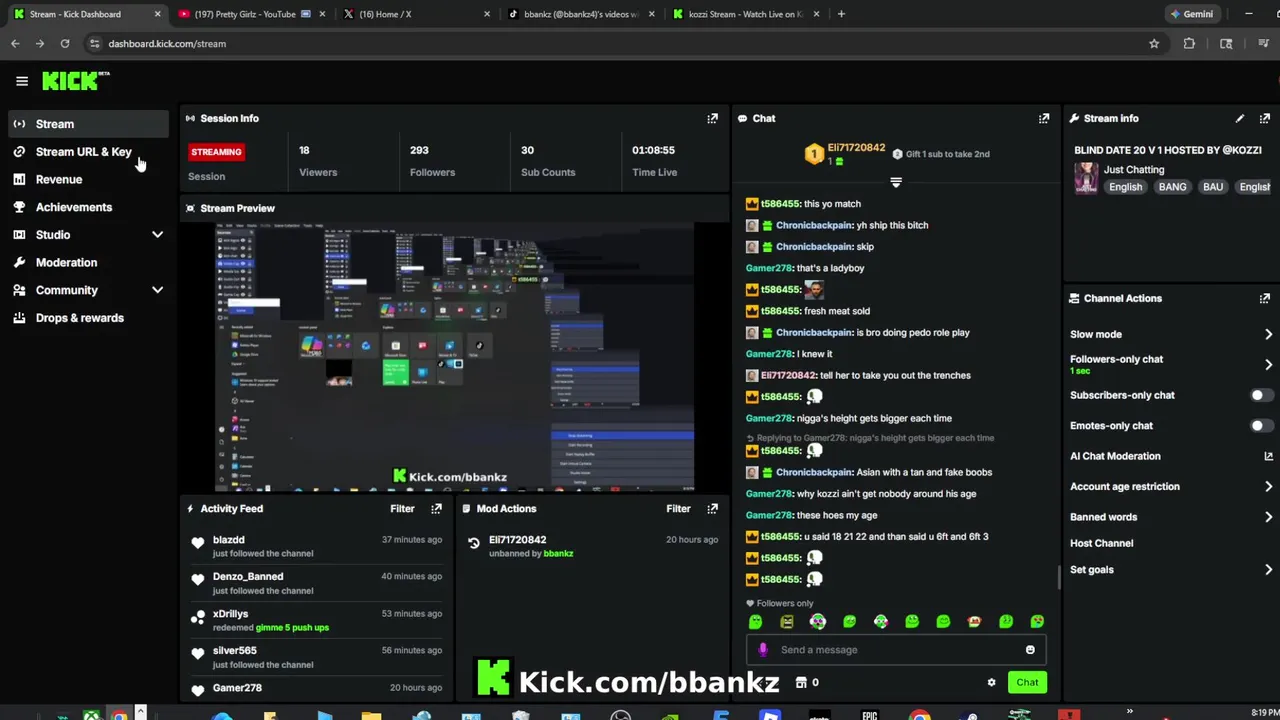The height and width of the screenshot is (720, 1280).
Task: Open blazdd in Activity Feed
Action: click(x=228, y=540)
